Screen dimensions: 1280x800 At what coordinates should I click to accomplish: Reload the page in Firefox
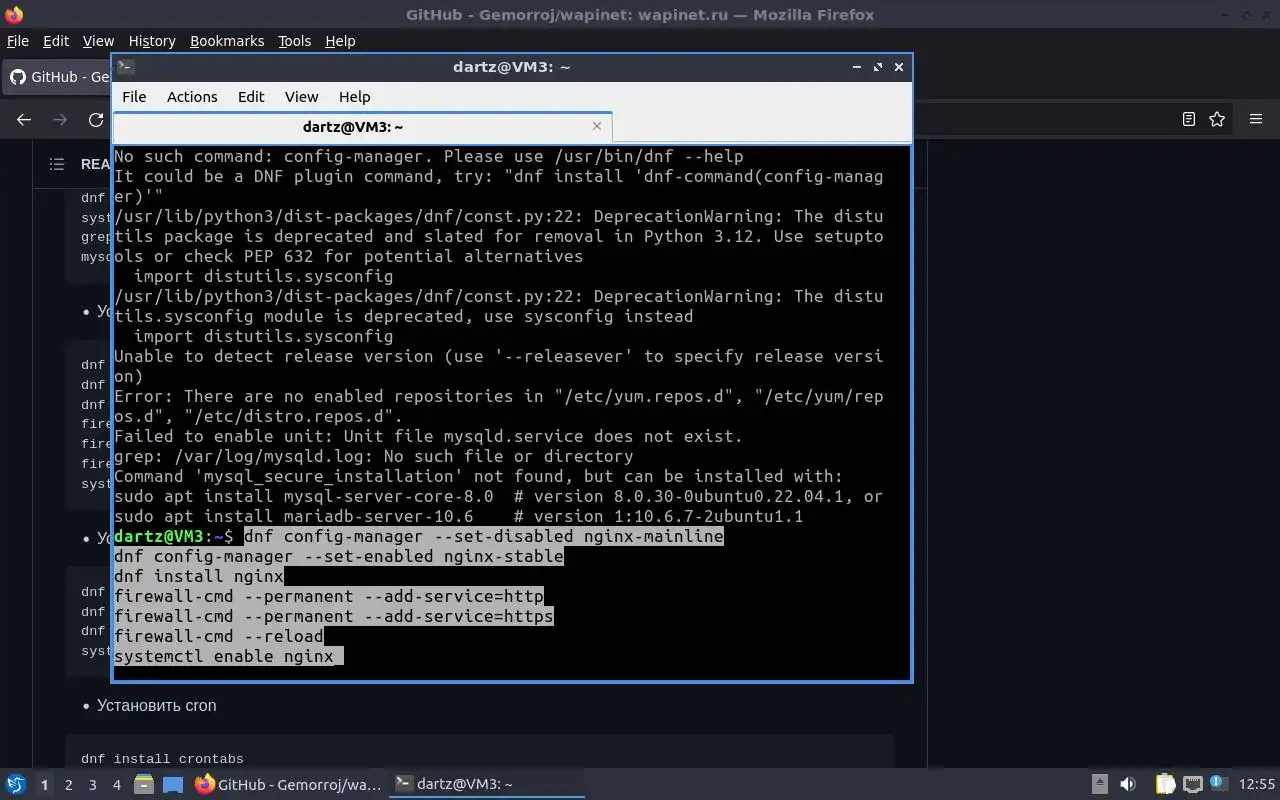coord(96,119)
